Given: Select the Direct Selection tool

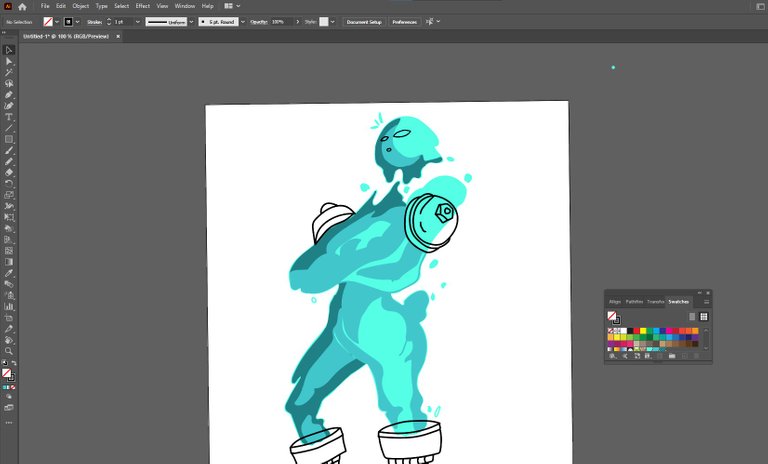Looking at the screenshot, I should tap(9, 61).
